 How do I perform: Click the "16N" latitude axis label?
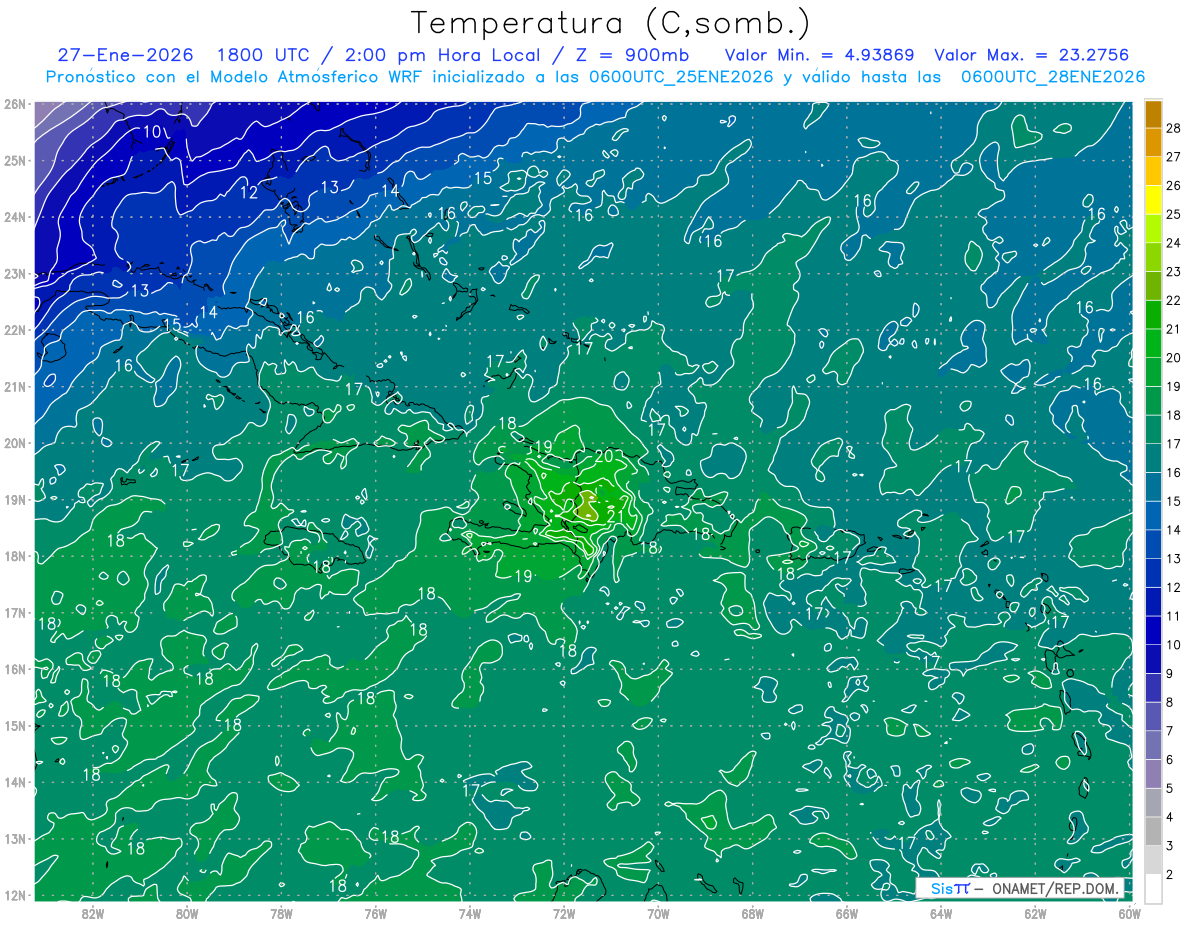[15, 669]
